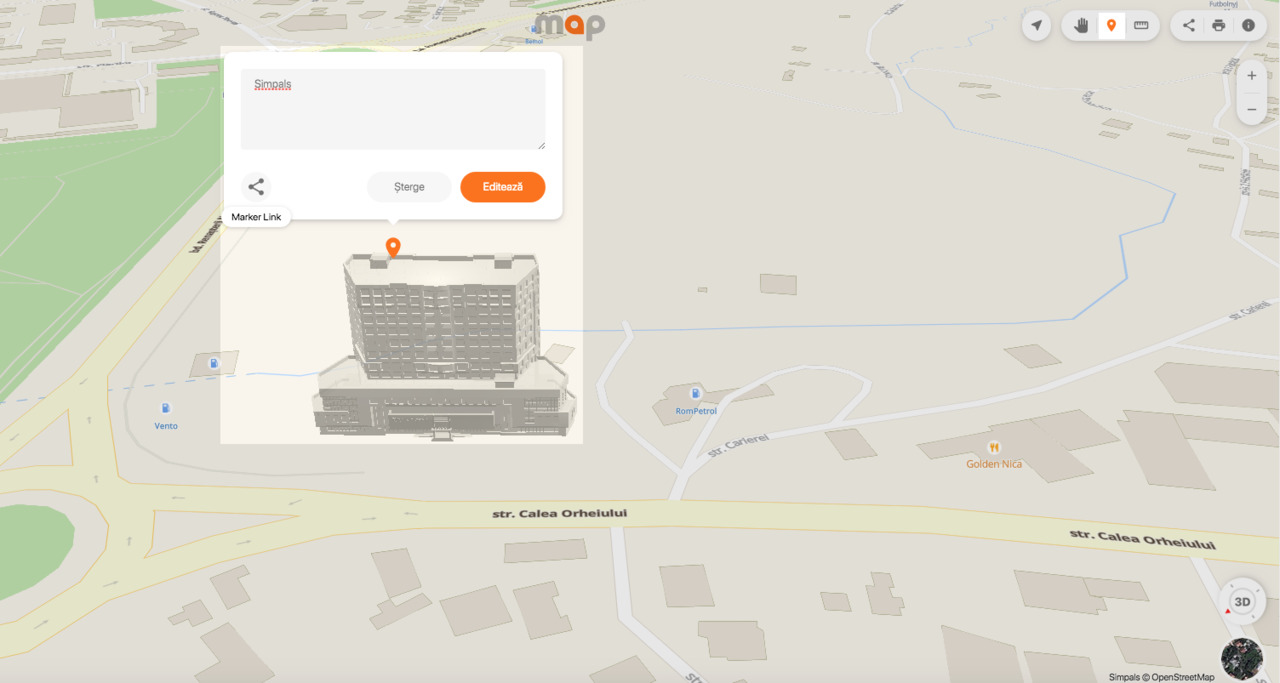Click the Golden Nica restaurant icon
This screenshot has width=1280, height=683.
point(994,447)
